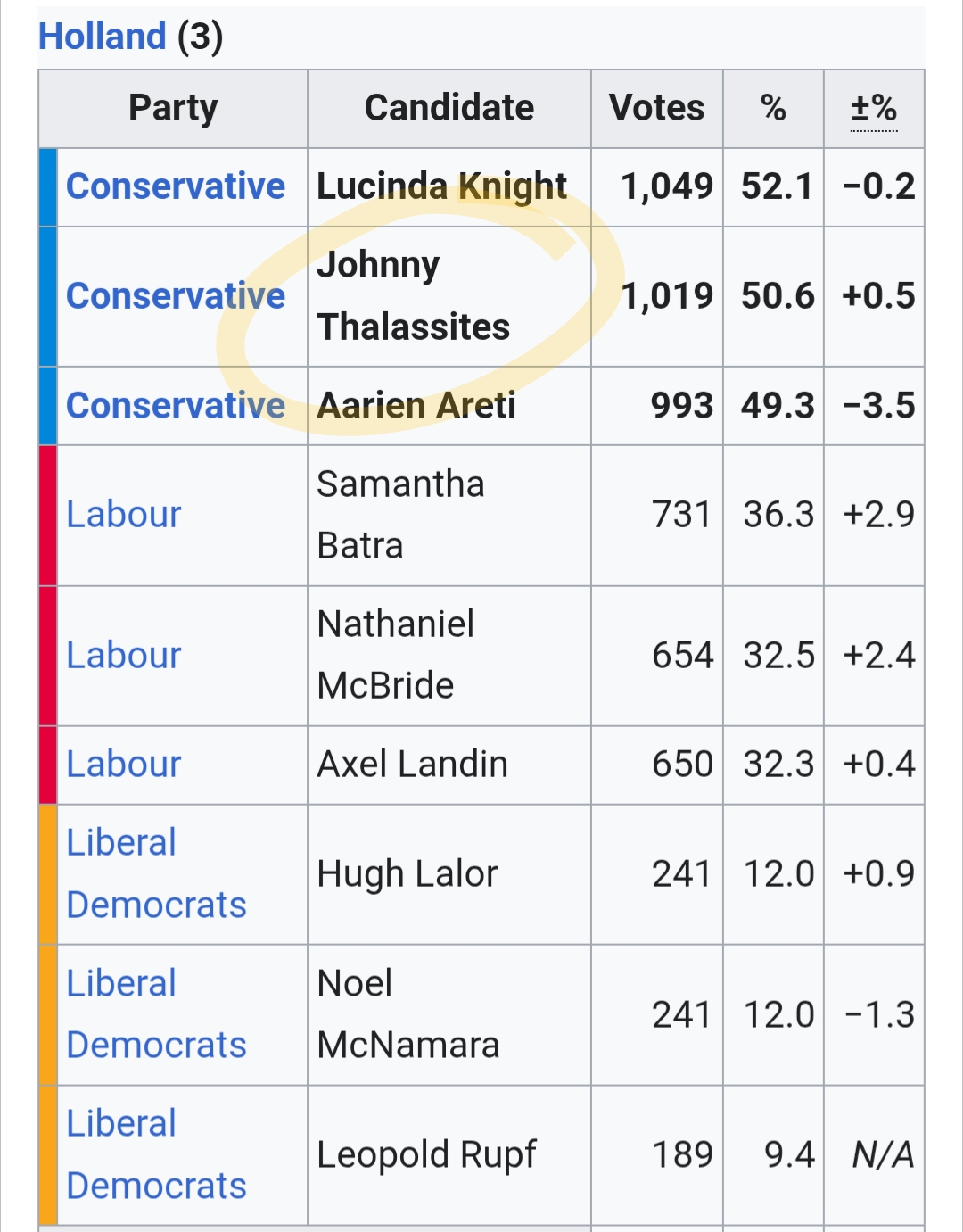Click red party colour bar beside Axel Landin
Screen dimensions: 963x1232
tap(48, 765)
